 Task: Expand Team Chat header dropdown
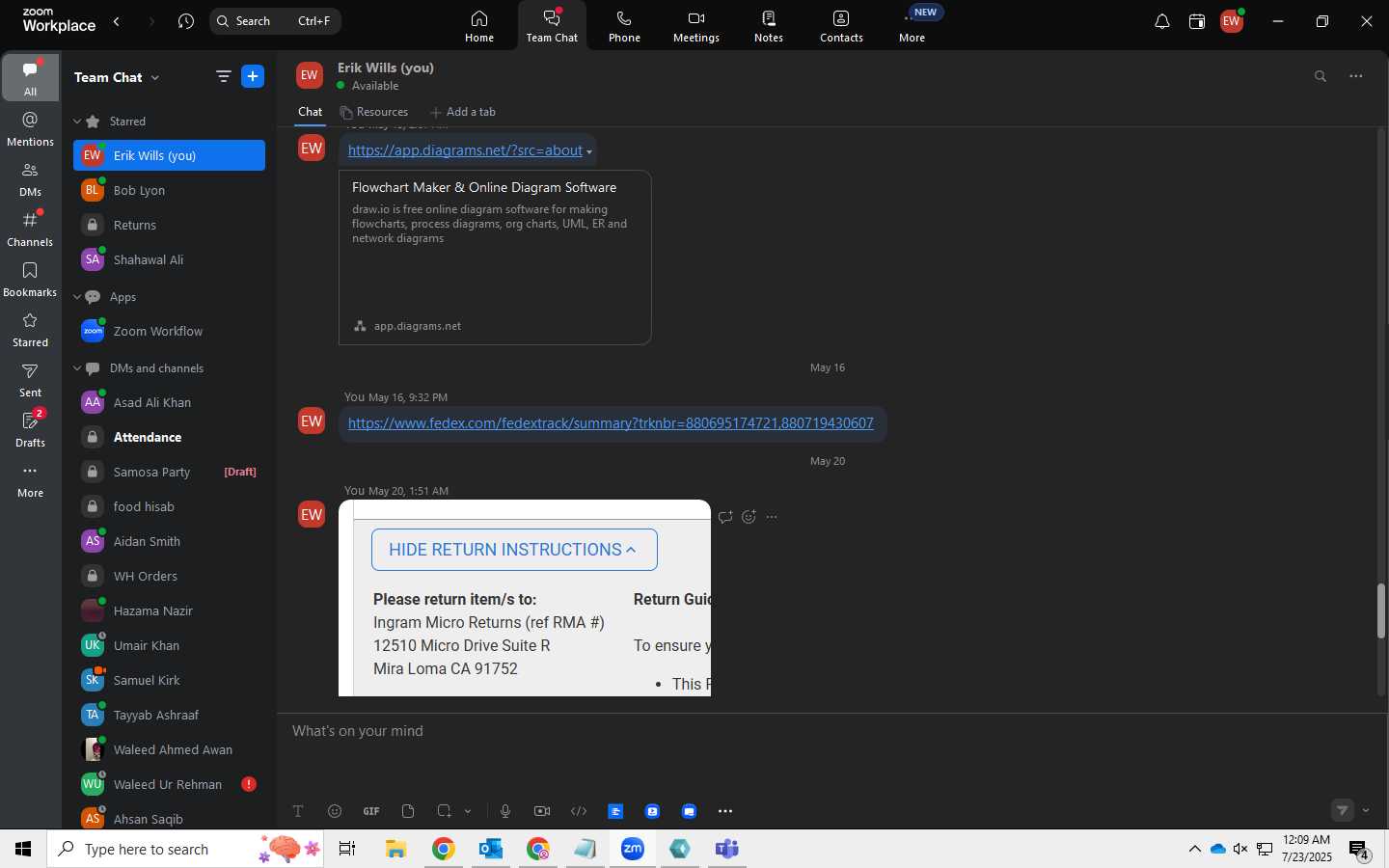coord(155,77)
